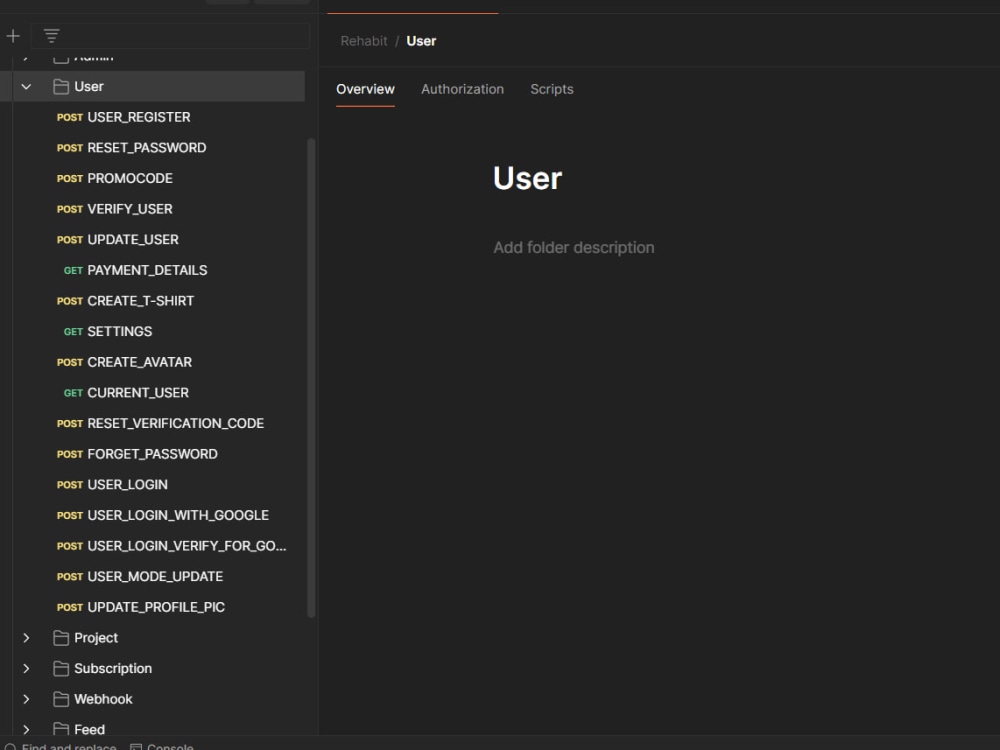
Task: Expand the Project folder chevron
Action: 26,638
